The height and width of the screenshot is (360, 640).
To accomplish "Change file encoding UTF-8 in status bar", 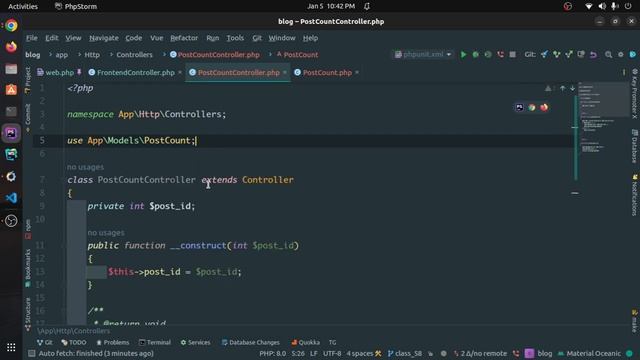I will 332,353.
